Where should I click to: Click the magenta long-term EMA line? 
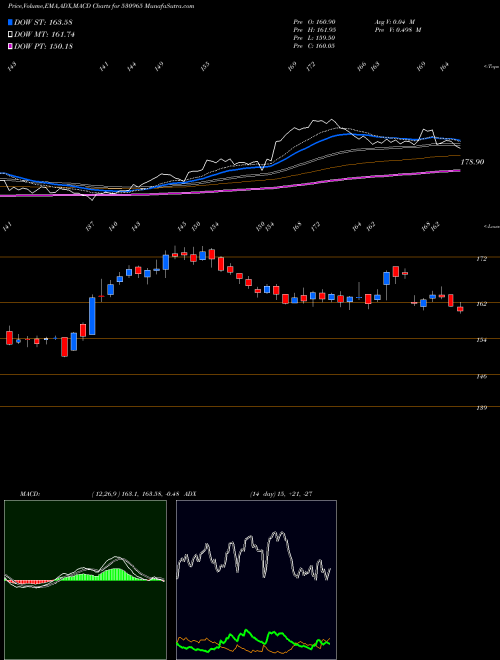click(x=295, y=184)
